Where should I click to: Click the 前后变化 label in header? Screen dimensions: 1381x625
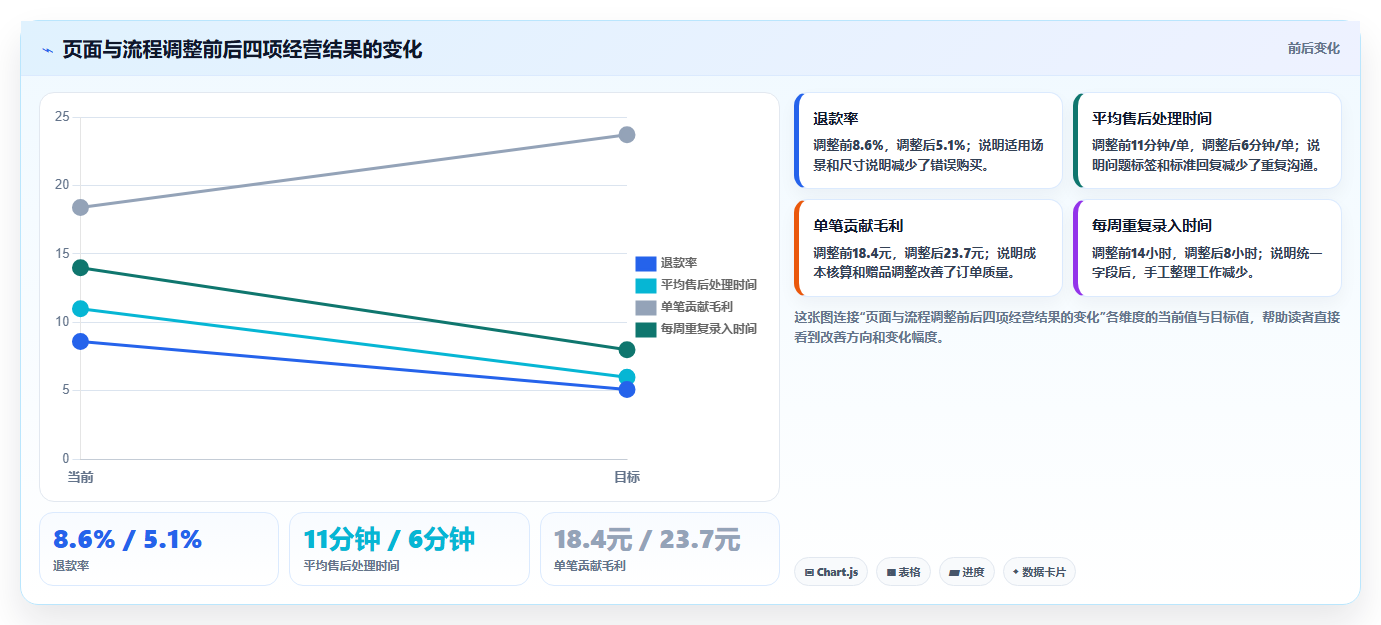coord(1313,49)
